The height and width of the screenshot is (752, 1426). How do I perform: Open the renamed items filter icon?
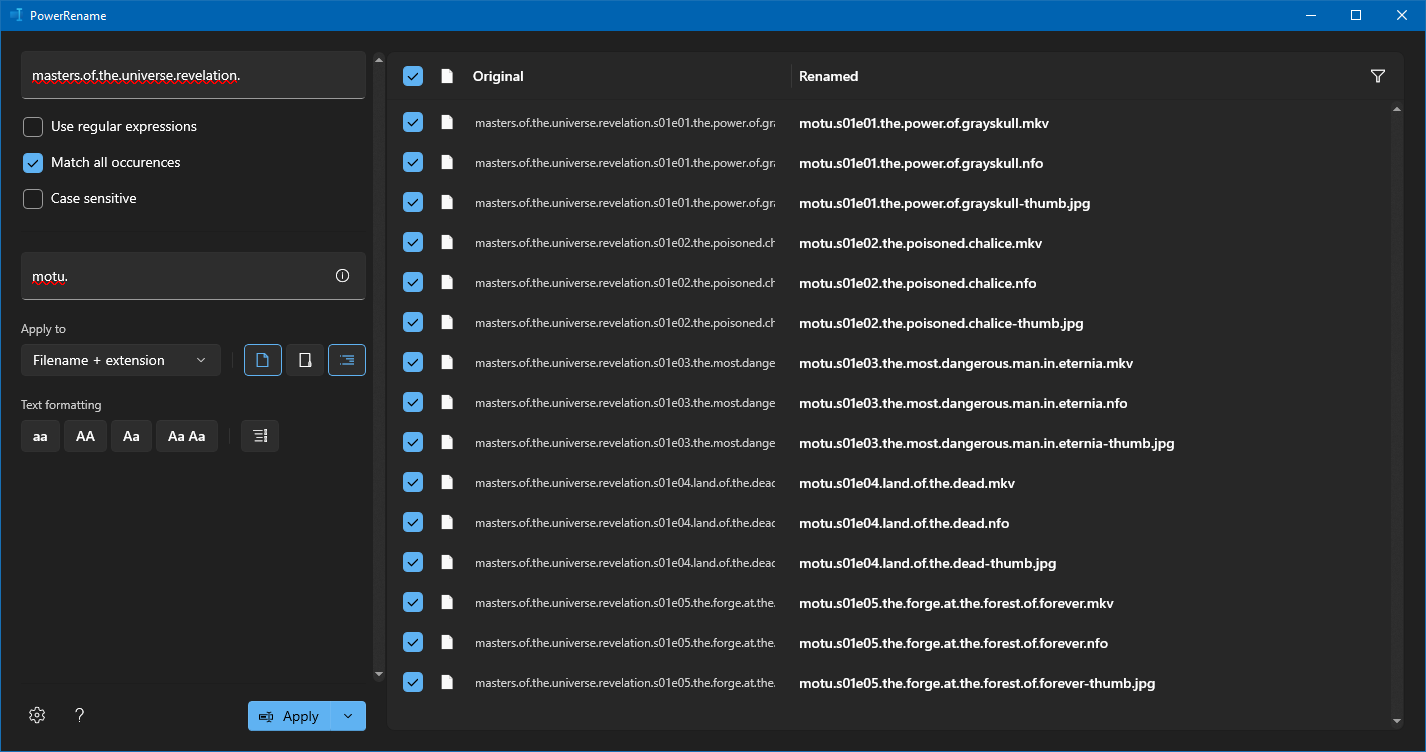(x=1378, y=75)
